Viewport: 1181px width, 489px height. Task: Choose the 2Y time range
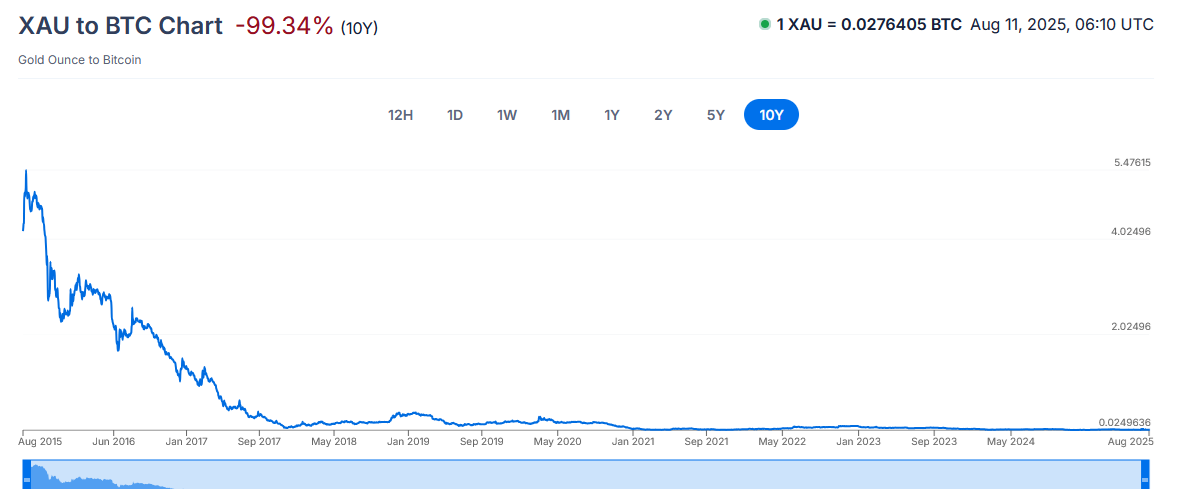(x=663, y=115)
